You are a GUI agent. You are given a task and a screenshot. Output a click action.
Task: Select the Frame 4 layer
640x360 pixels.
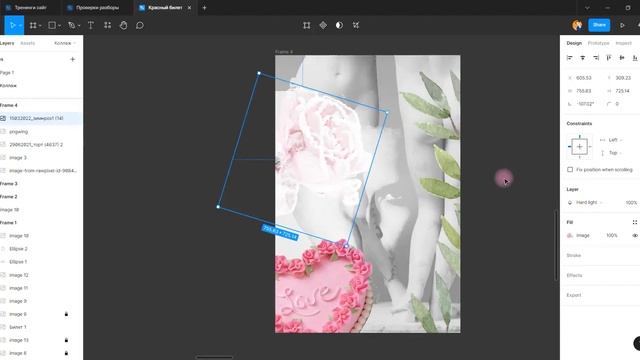coord(9,105)
